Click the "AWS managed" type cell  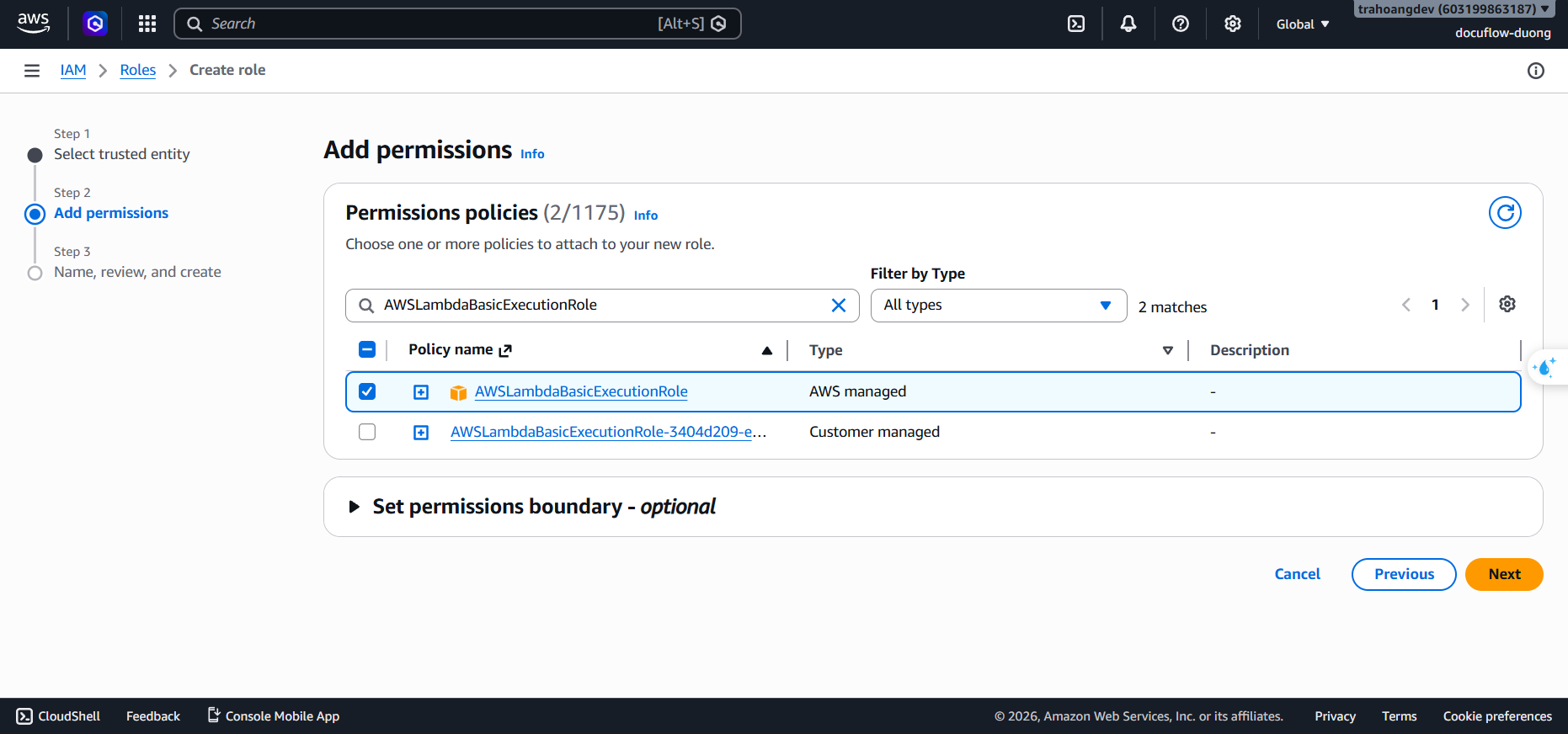point(858,391)
